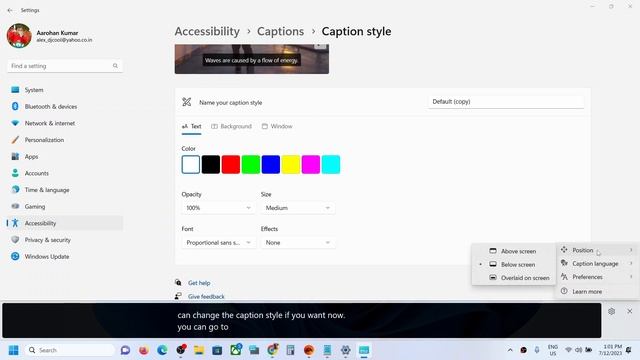Screen dimensions: 640x360
Task: Click the search magnifier in Find a setting
Action: 115,66
